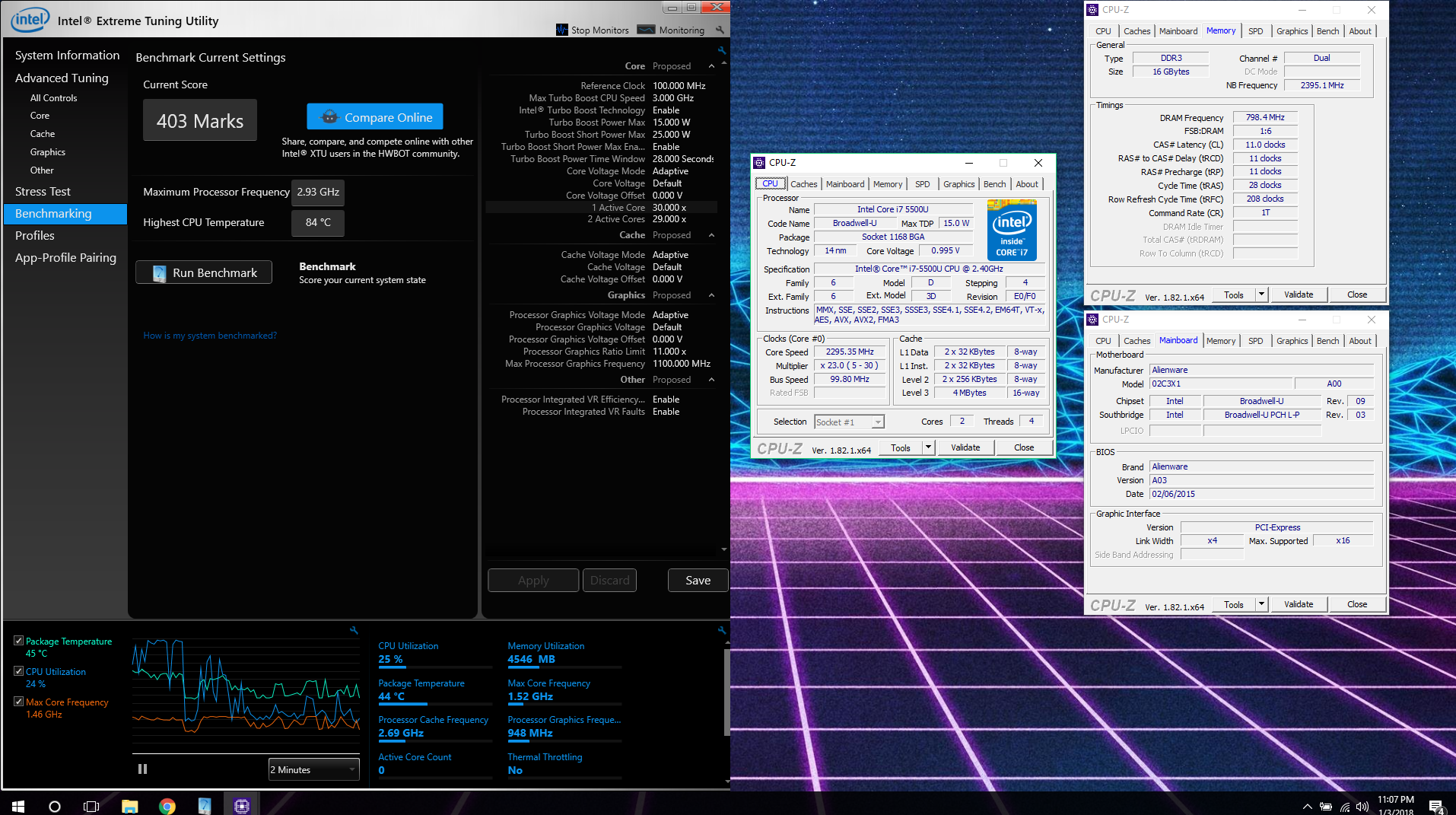Click CPU-Z icon in Memory window title bar
The image size is (1456, 815).
[1093, 10]
